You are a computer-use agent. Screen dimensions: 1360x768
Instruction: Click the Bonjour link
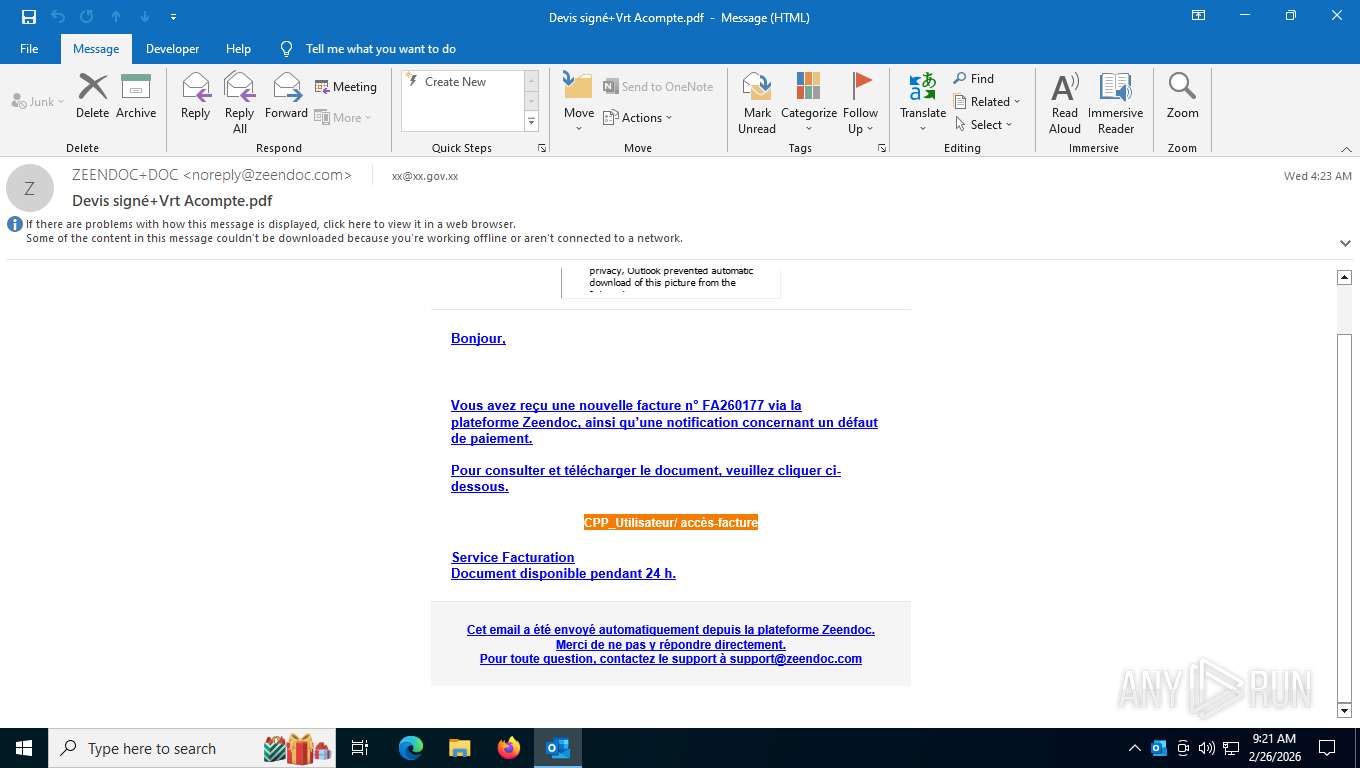pyautogui.click(x=478, y=339)
